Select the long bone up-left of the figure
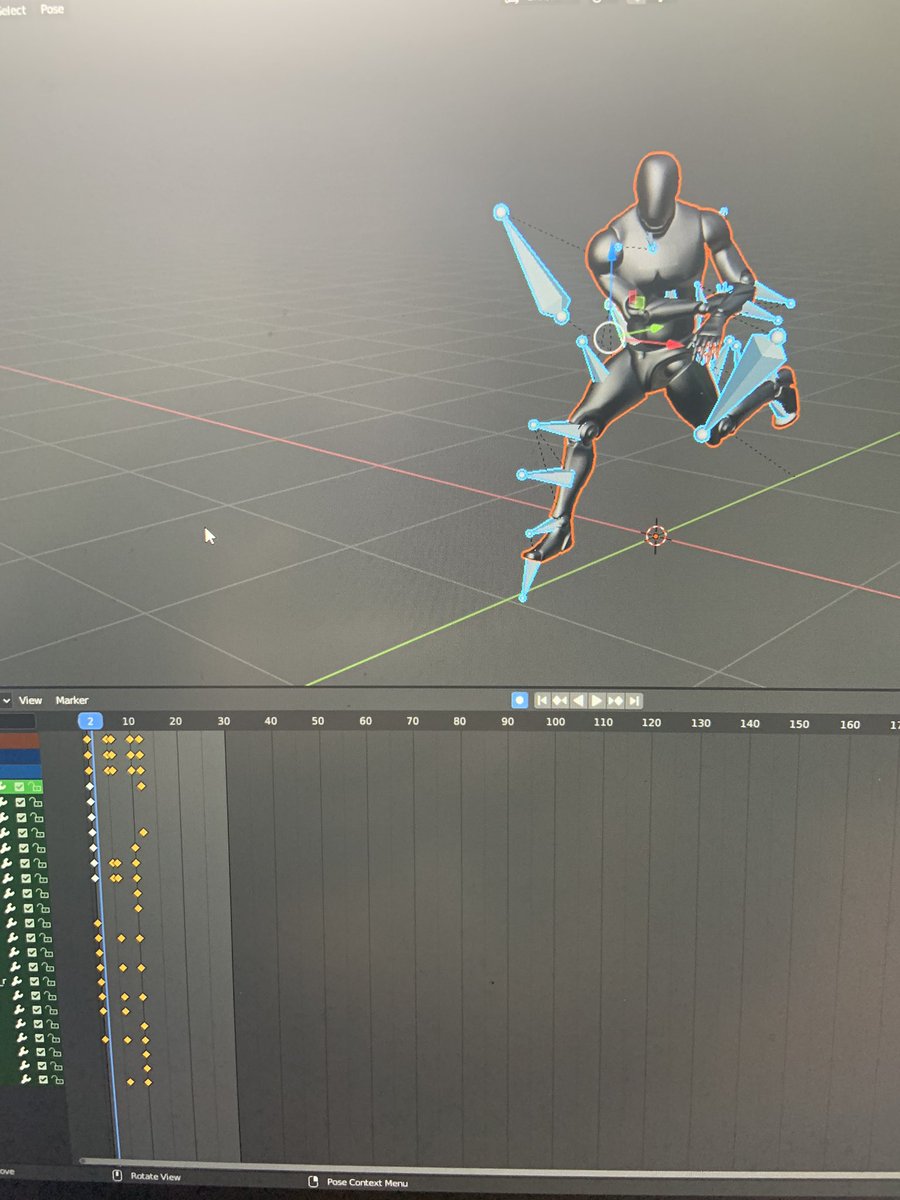The height and width of the screenshot is (1200, 900). pyautogui.click(x=533, y=266)
